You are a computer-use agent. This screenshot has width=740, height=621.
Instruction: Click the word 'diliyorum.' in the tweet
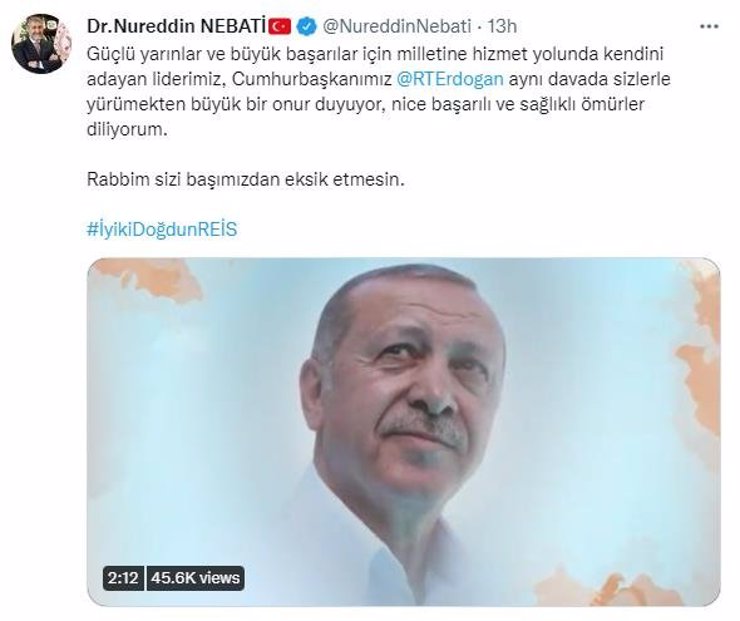click(x=127, y=130)
